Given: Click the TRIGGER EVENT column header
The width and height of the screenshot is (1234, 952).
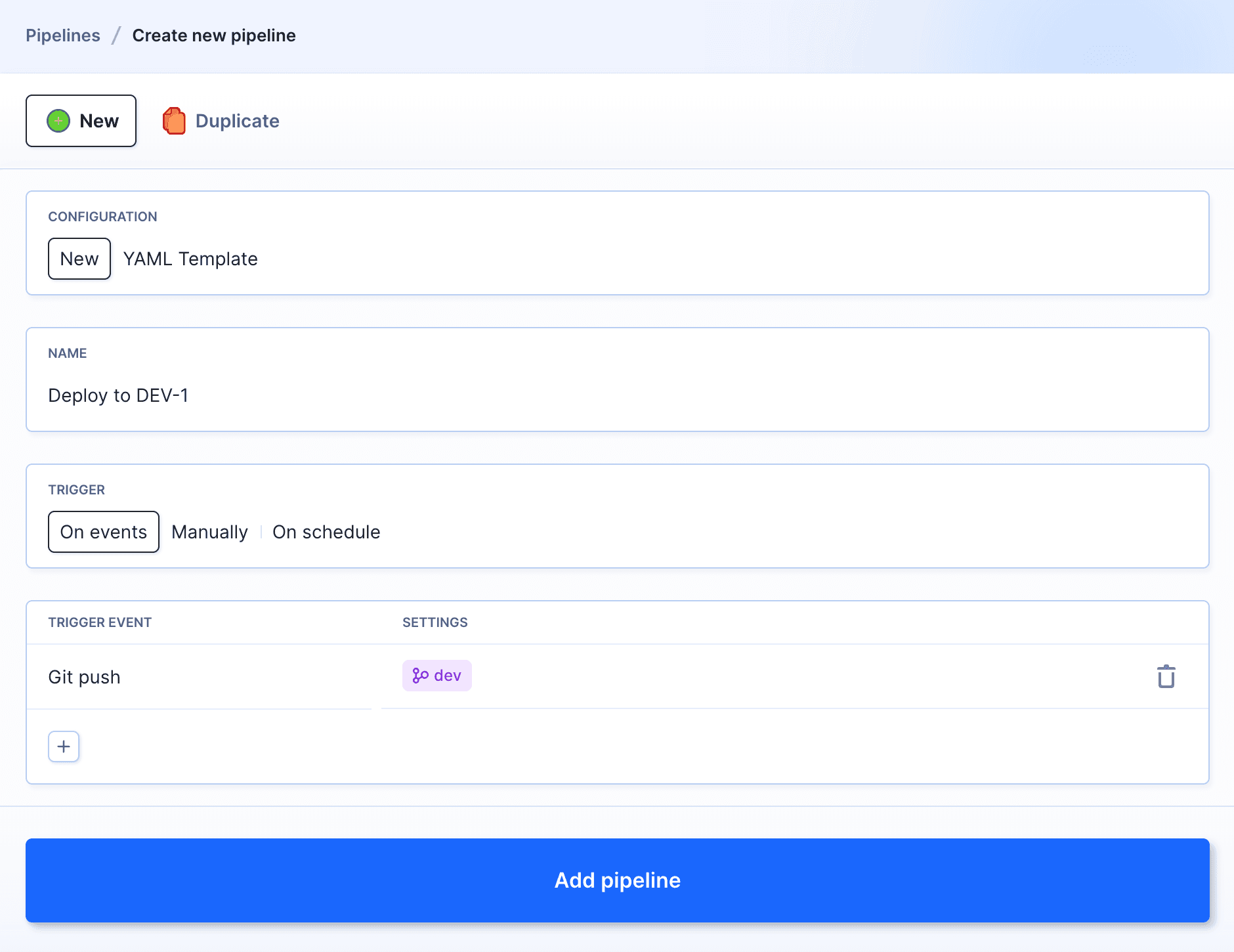Looking at the screenshot, I should pos(100,622).
